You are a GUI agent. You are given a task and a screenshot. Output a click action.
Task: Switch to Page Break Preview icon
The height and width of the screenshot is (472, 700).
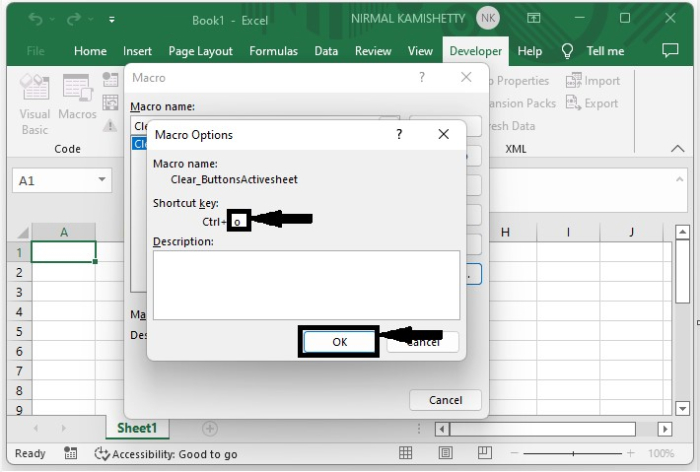click(485, 453)
